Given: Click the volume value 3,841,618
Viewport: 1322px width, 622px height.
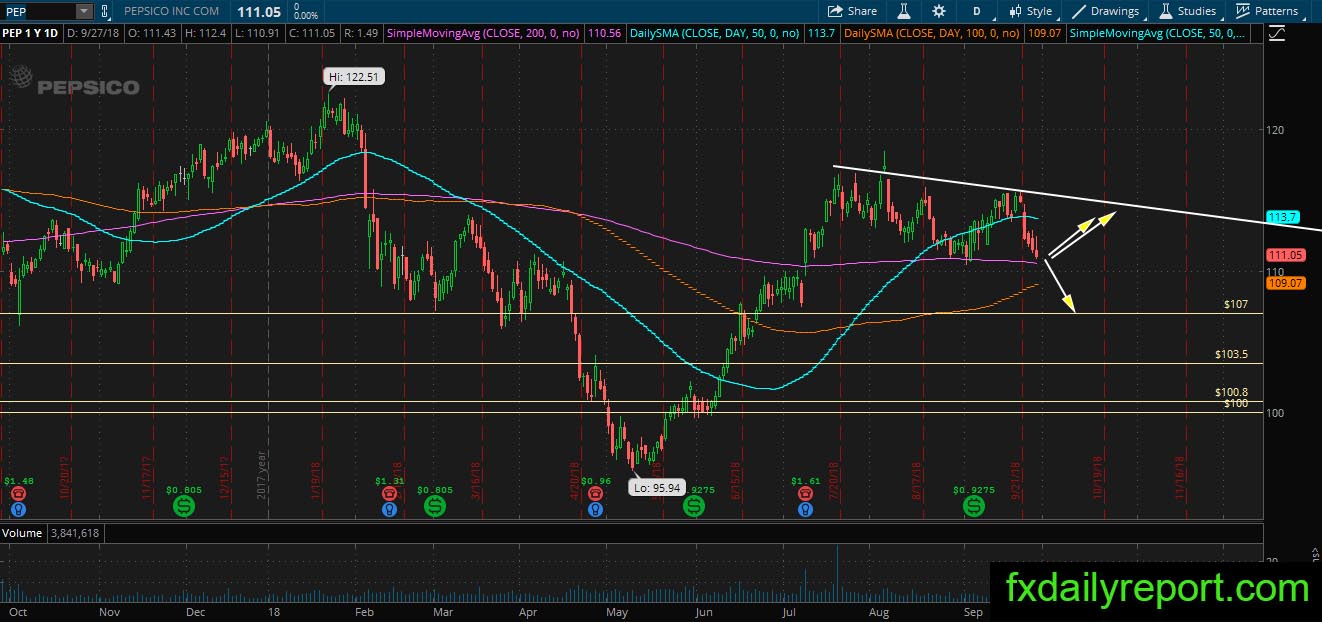Looking at the screenshot, I should pyautogui.click(x=75, y=533).
